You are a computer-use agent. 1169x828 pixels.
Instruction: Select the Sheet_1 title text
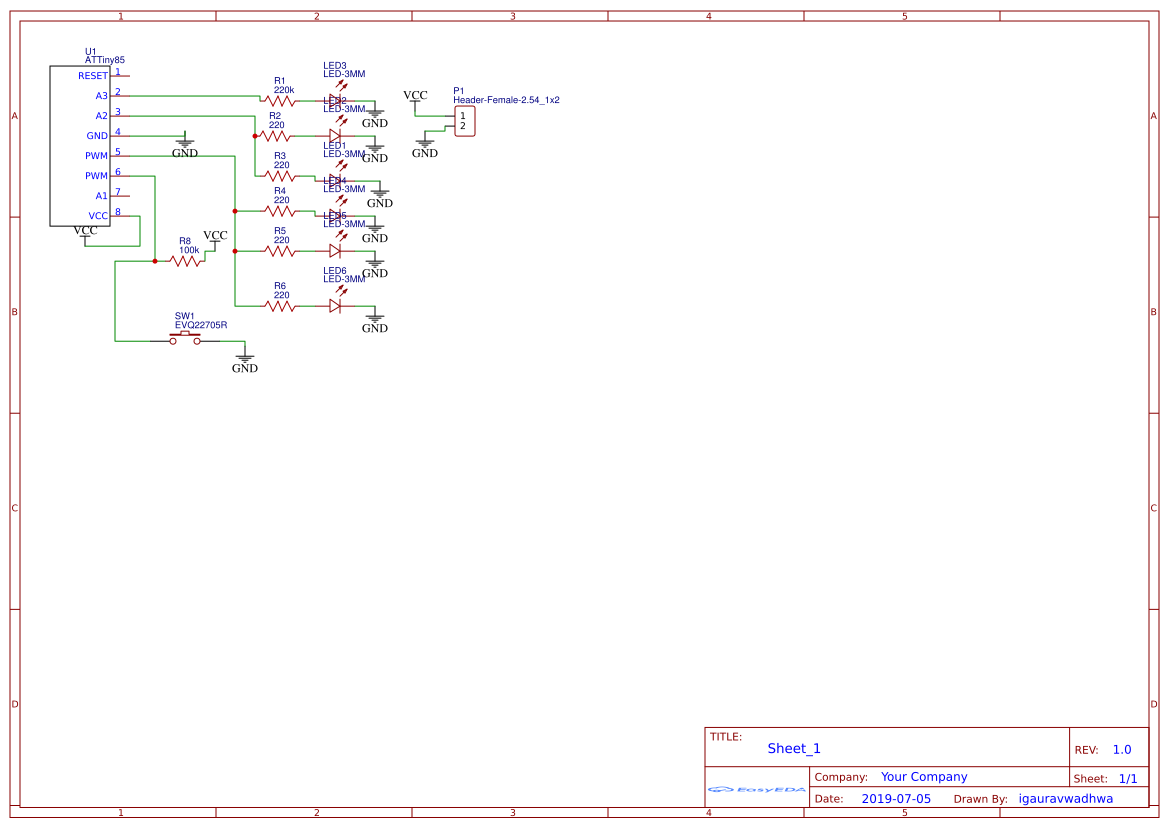(794, 749)
